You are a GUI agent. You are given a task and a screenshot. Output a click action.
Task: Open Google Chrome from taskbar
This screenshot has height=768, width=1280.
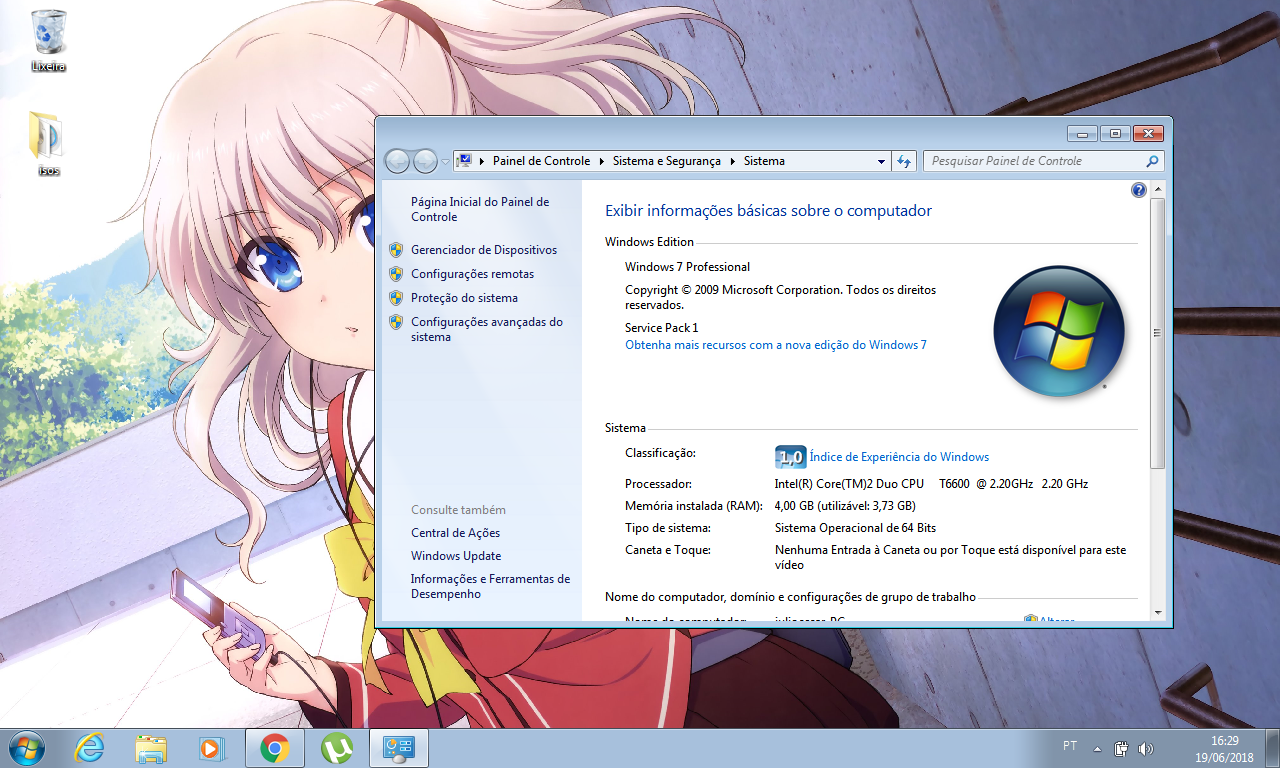tap(275, 747)
